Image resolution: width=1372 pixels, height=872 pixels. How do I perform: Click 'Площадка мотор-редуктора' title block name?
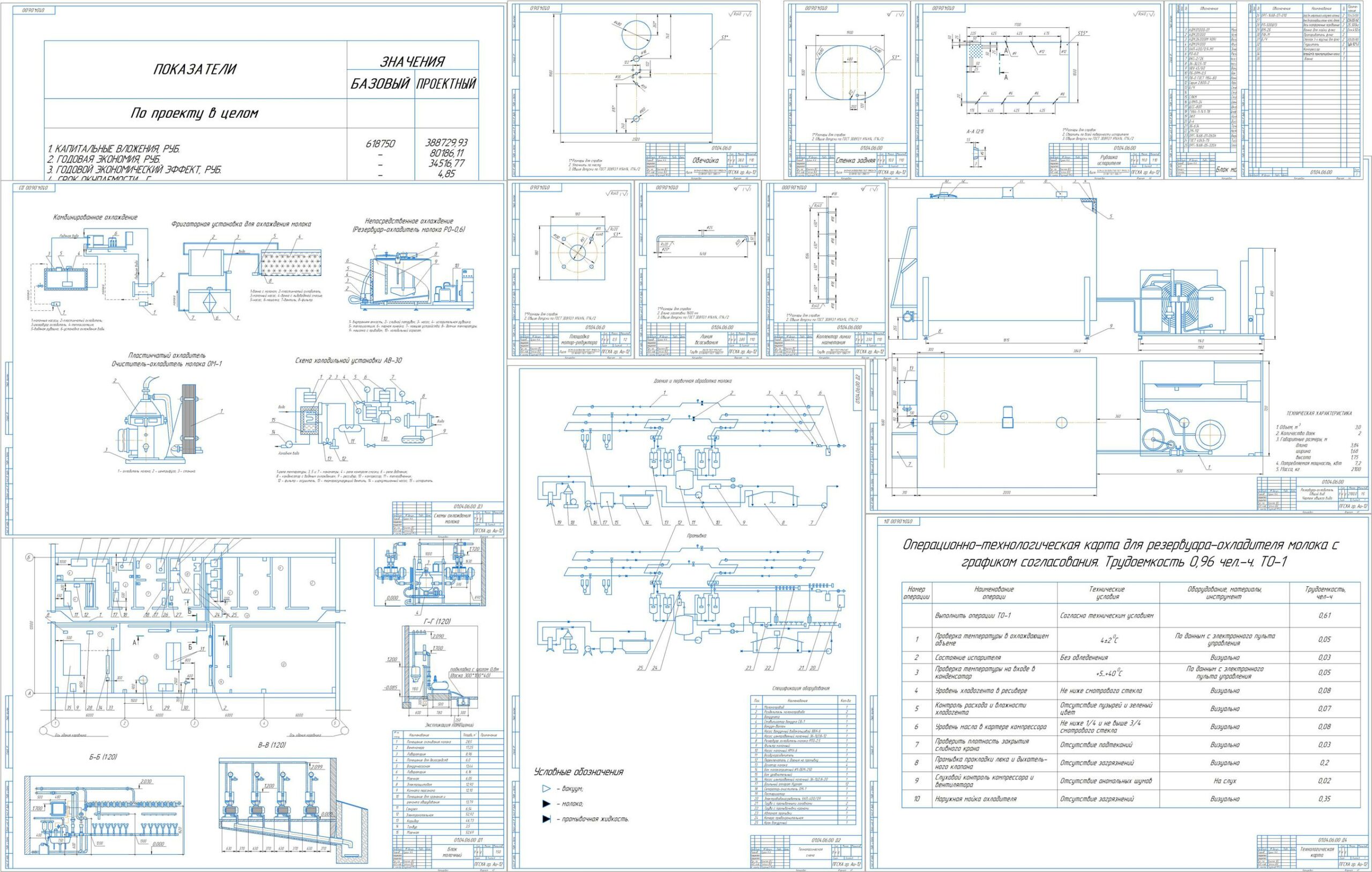578,340
